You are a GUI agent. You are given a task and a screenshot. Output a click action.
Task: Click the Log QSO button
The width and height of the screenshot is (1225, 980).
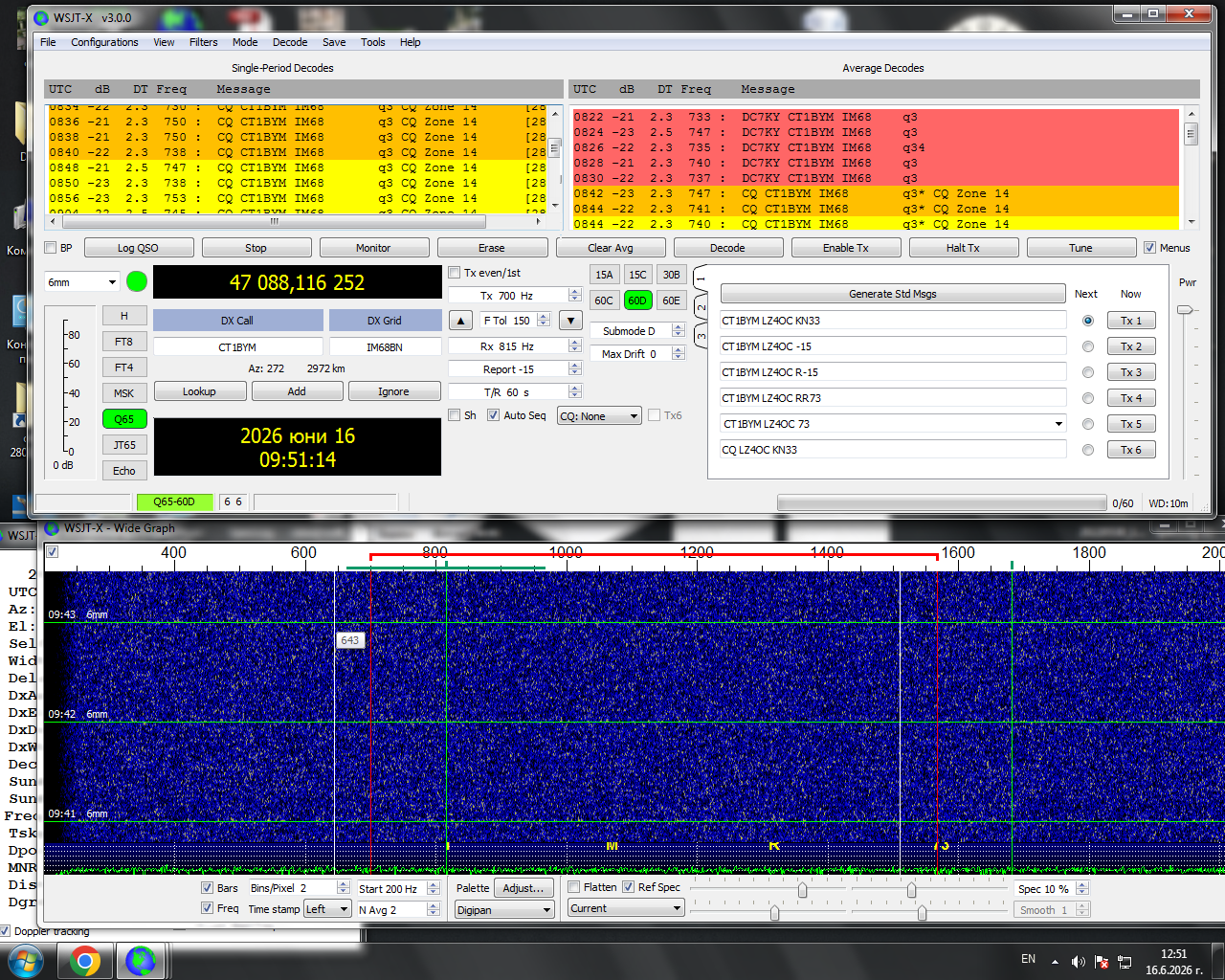pos(139,248)
